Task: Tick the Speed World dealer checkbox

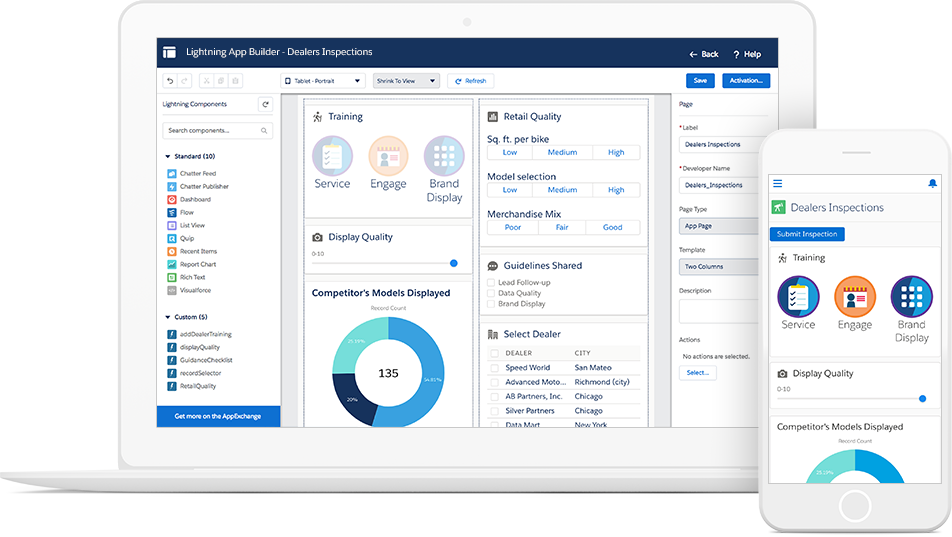Action: point(494,368)
